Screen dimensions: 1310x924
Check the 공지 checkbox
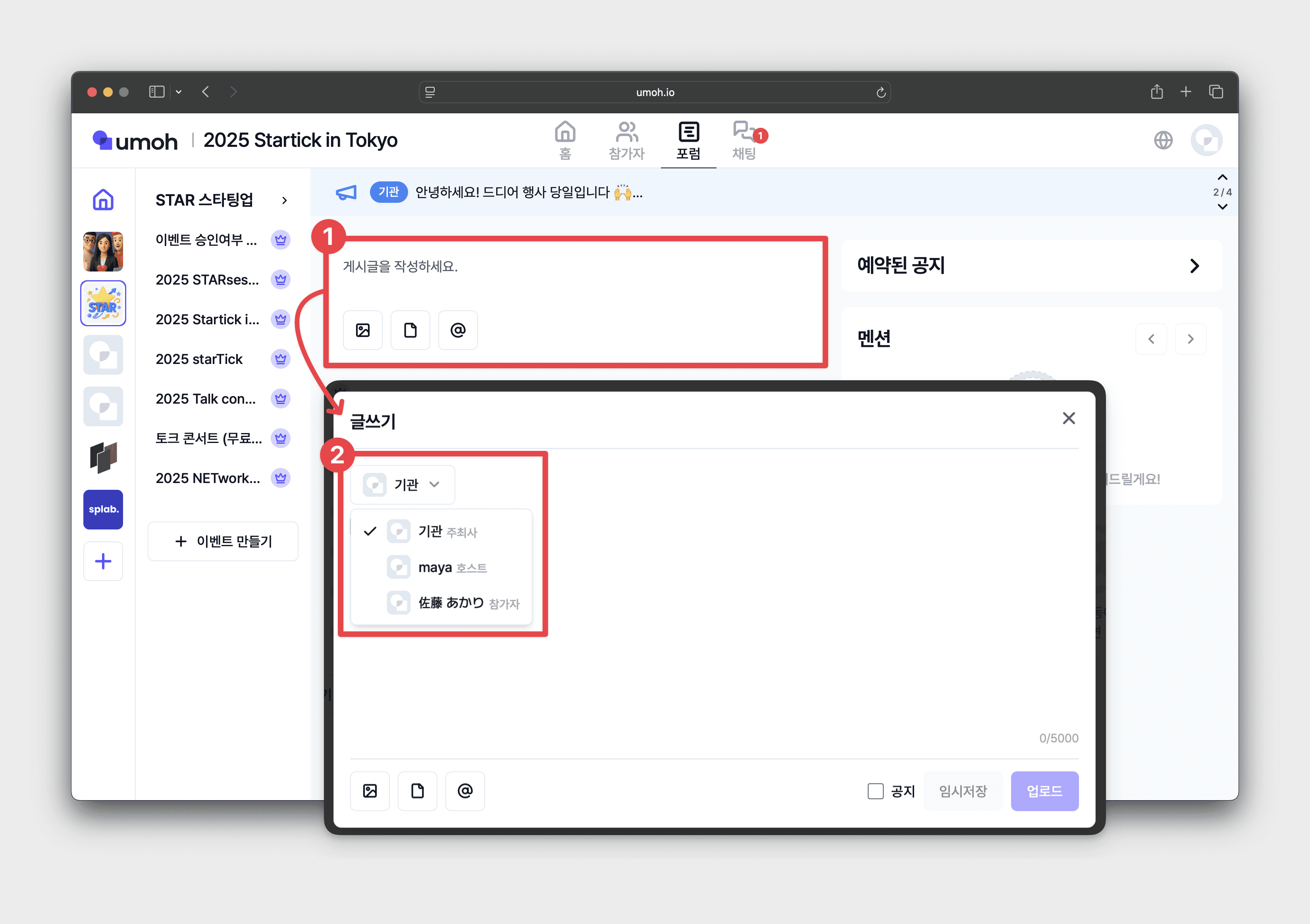pos(875,791)
